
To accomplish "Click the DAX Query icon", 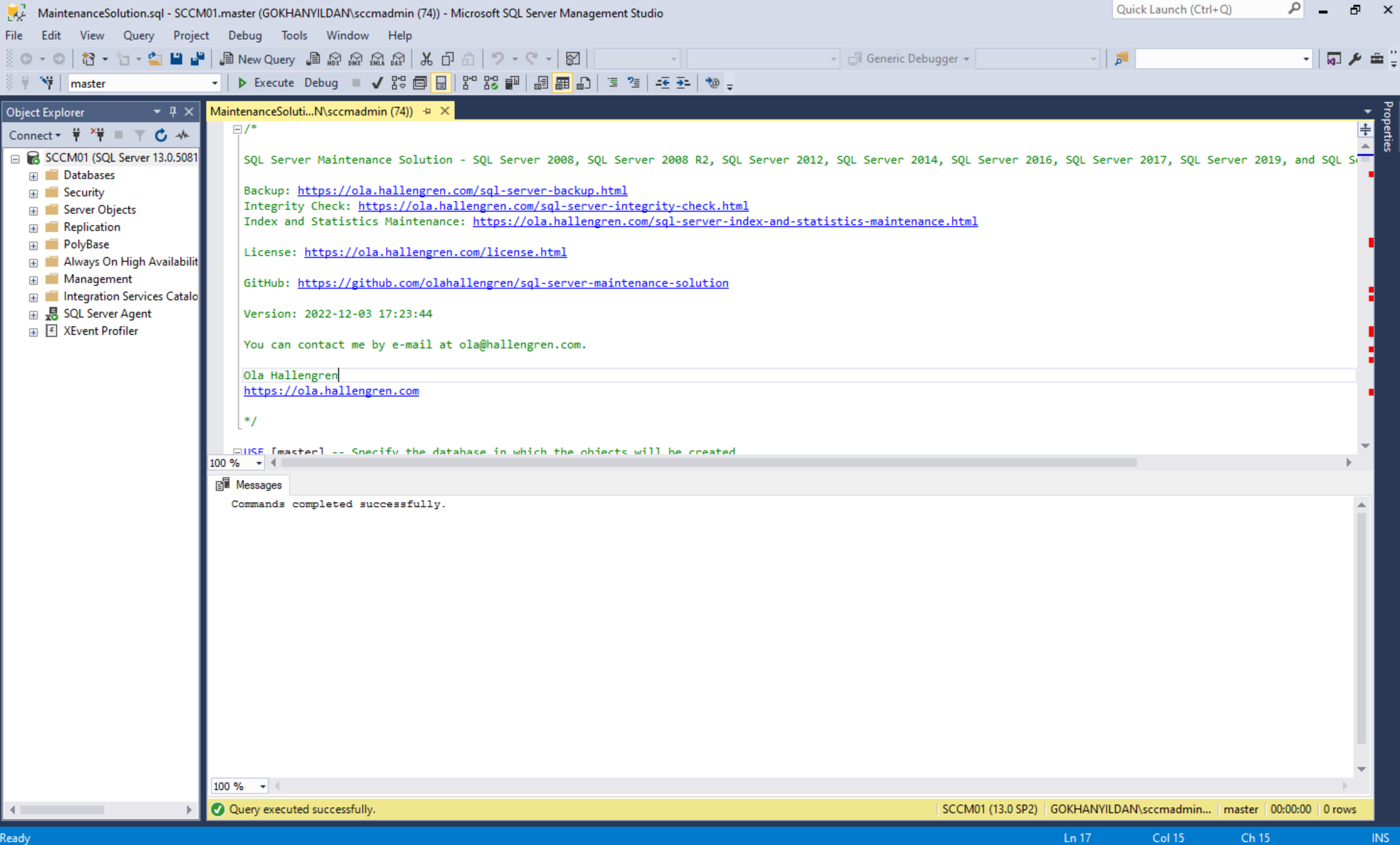I will click(398, 59).
